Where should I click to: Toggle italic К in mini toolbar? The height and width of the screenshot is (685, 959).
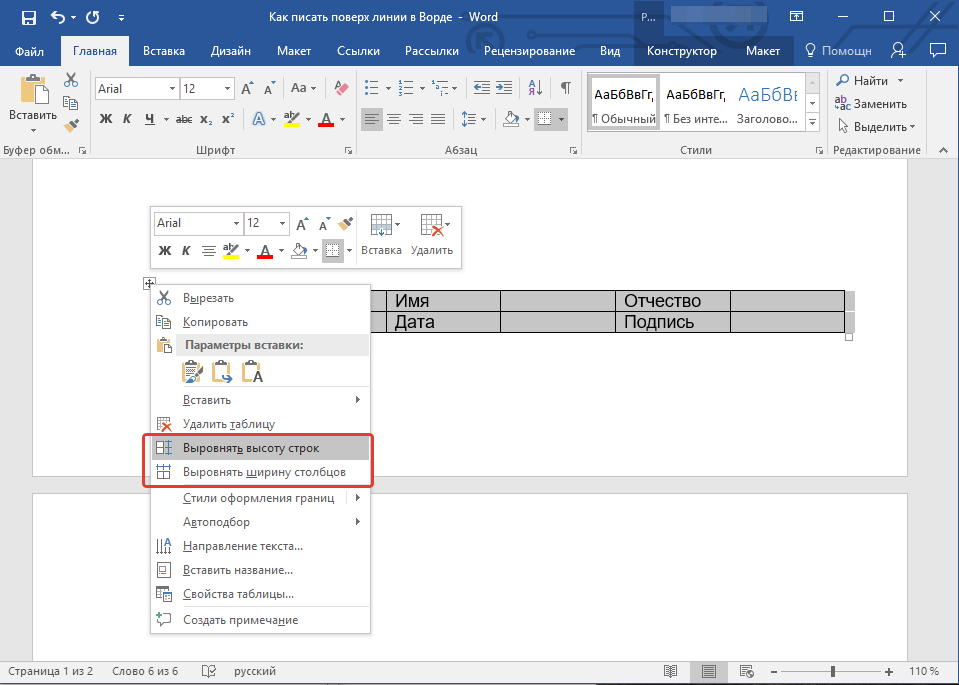(x=187, y=250)
